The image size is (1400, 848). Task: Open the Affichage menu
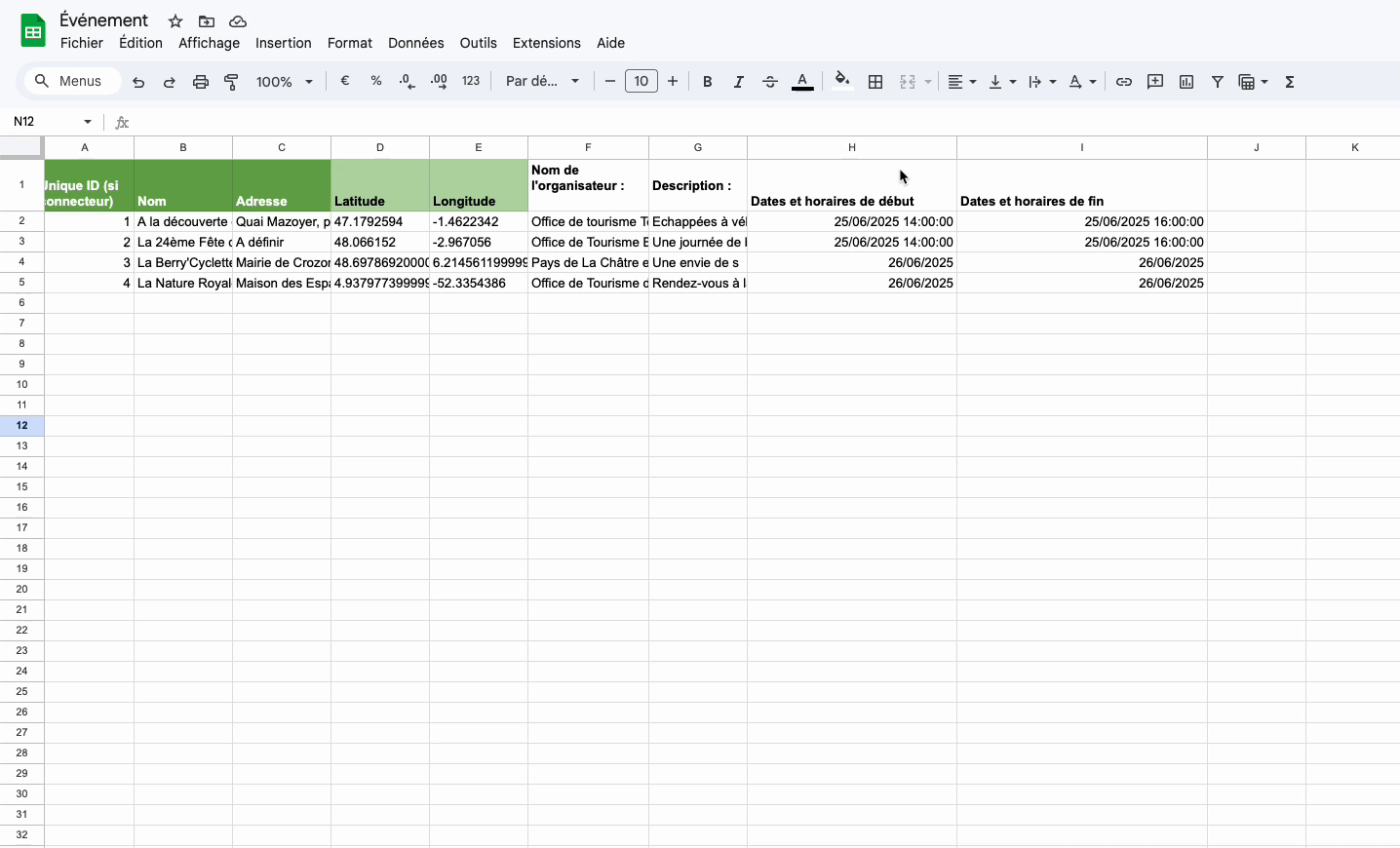(209, 43)
